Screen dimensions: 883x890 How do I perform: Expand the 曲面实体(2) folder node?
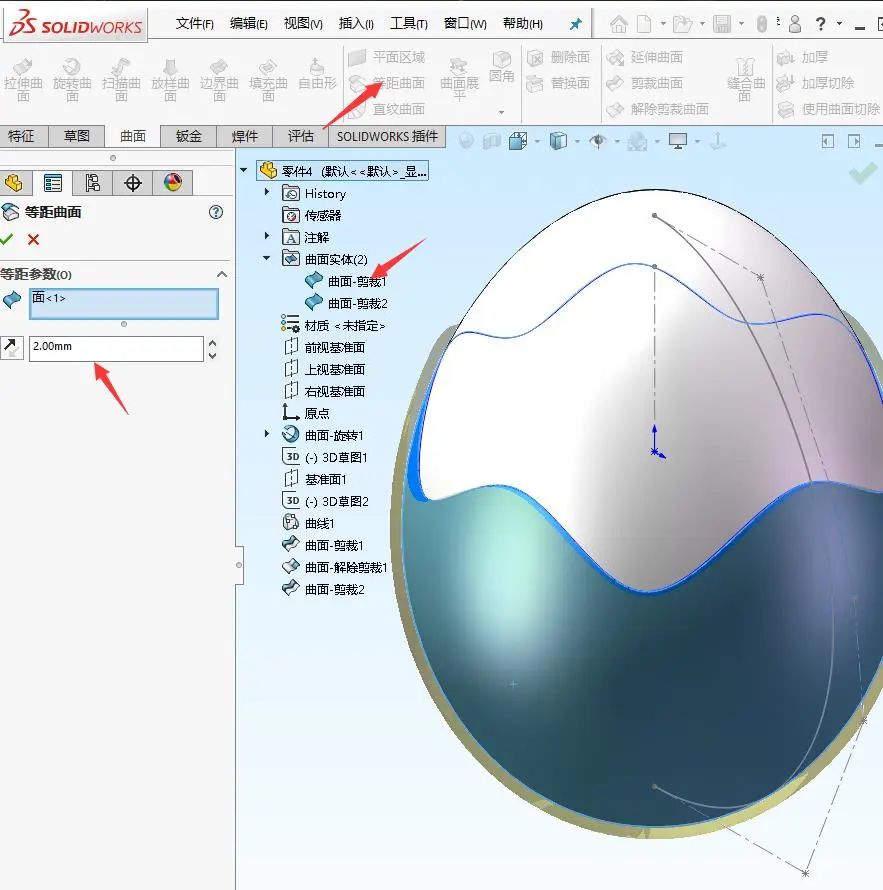(266, 258)
